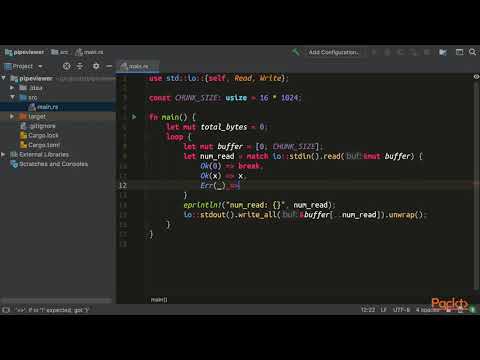Image resolution: width=480 pixels, height=360 pixels.
Task: Click the editor vertical scrollbar
Action: click(476, 187)
